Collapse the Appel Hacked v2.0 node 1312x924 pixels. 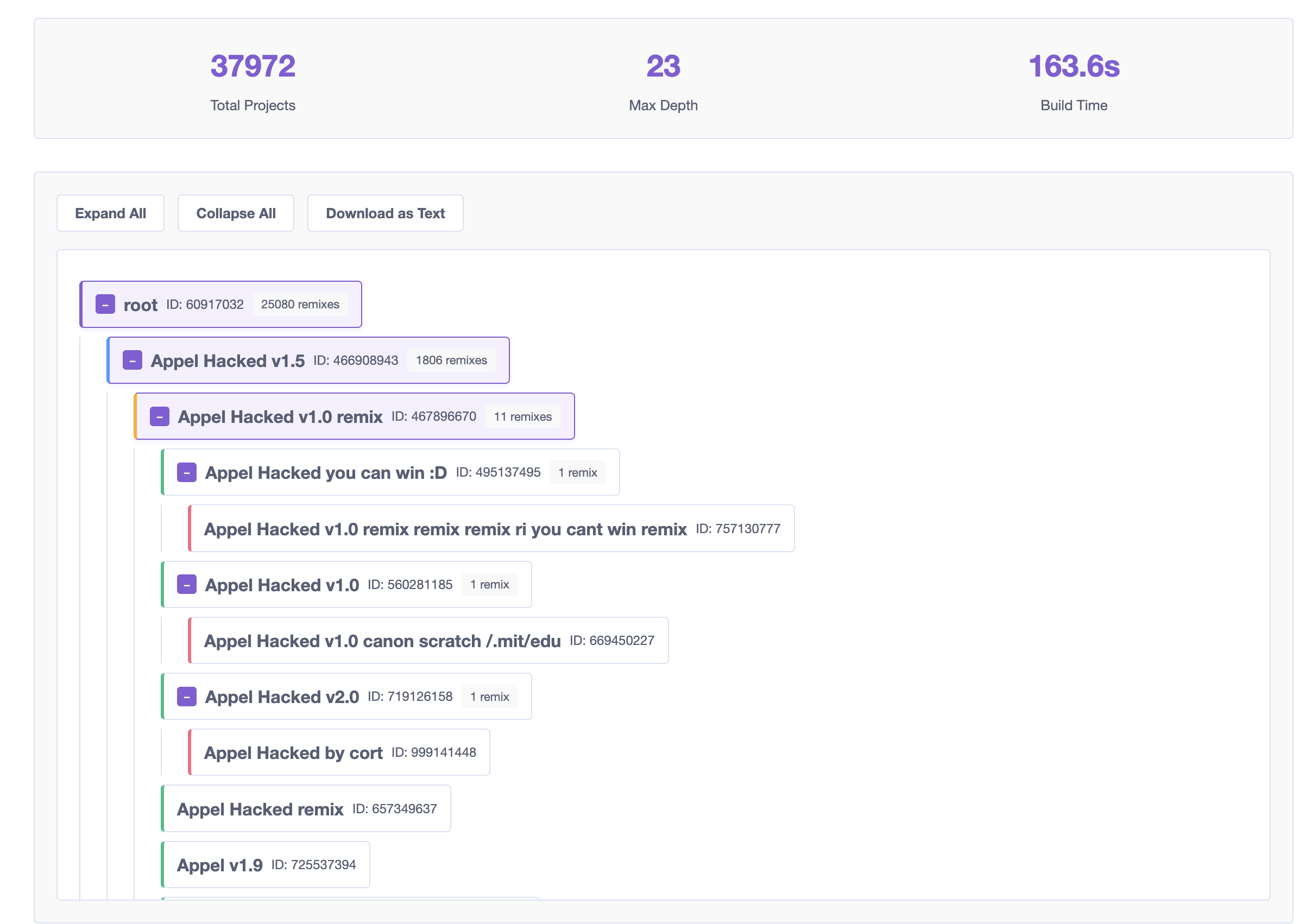[187, 697]
